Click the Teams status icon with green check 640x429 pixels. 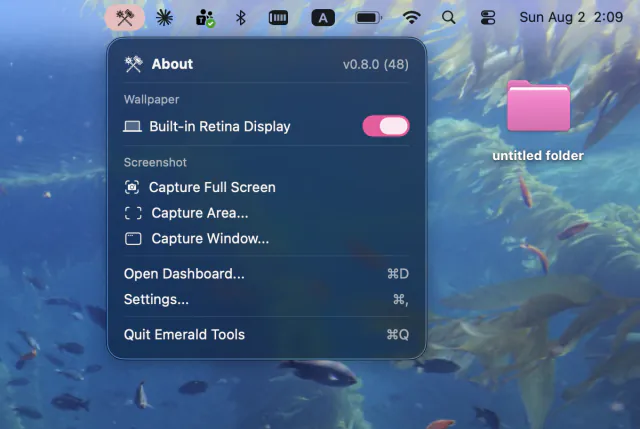pyautogui.click(x=205, y=18)
